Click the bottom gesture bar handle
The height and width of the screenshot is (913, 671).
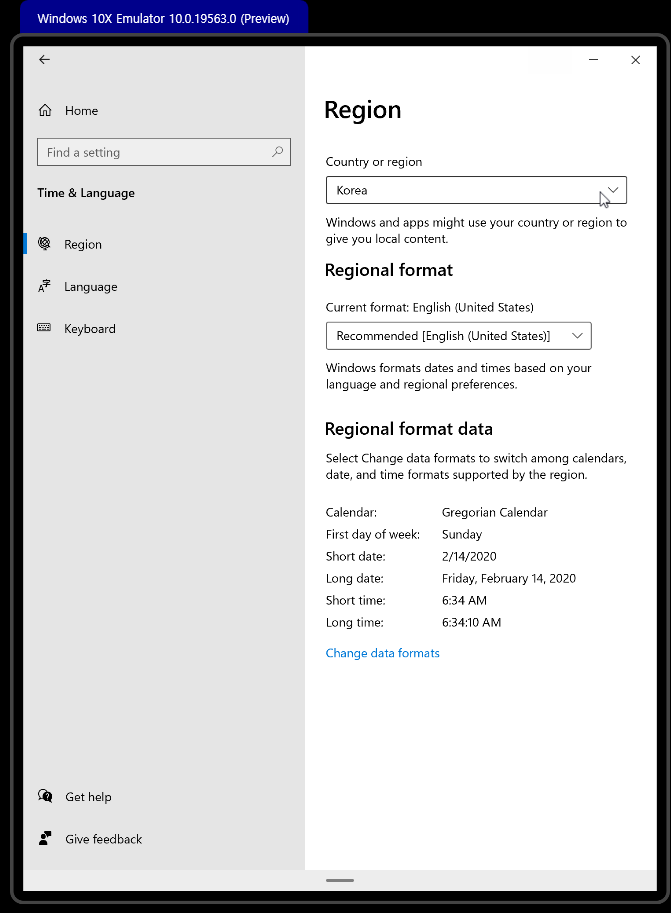click(340, 880)
